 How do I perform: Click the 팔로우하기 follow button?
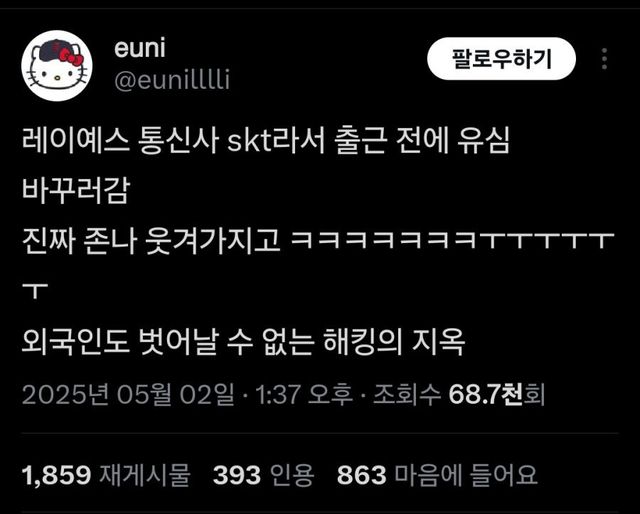click(x=501, y=58)
